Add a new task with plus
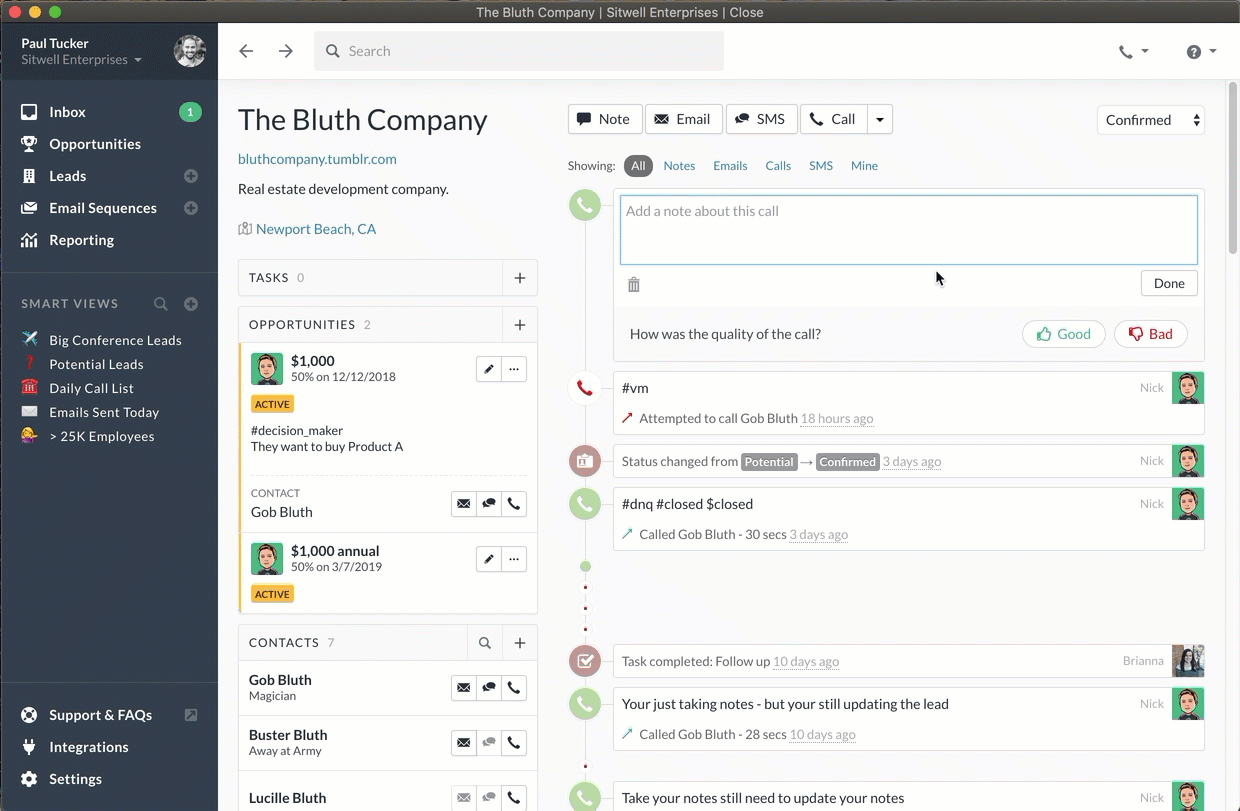 (520, 278)
